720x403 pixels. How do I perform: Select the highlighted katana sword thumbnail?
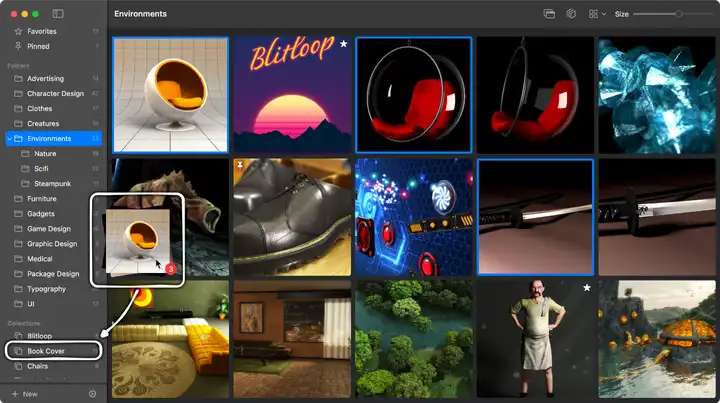[x=535, y=217]
